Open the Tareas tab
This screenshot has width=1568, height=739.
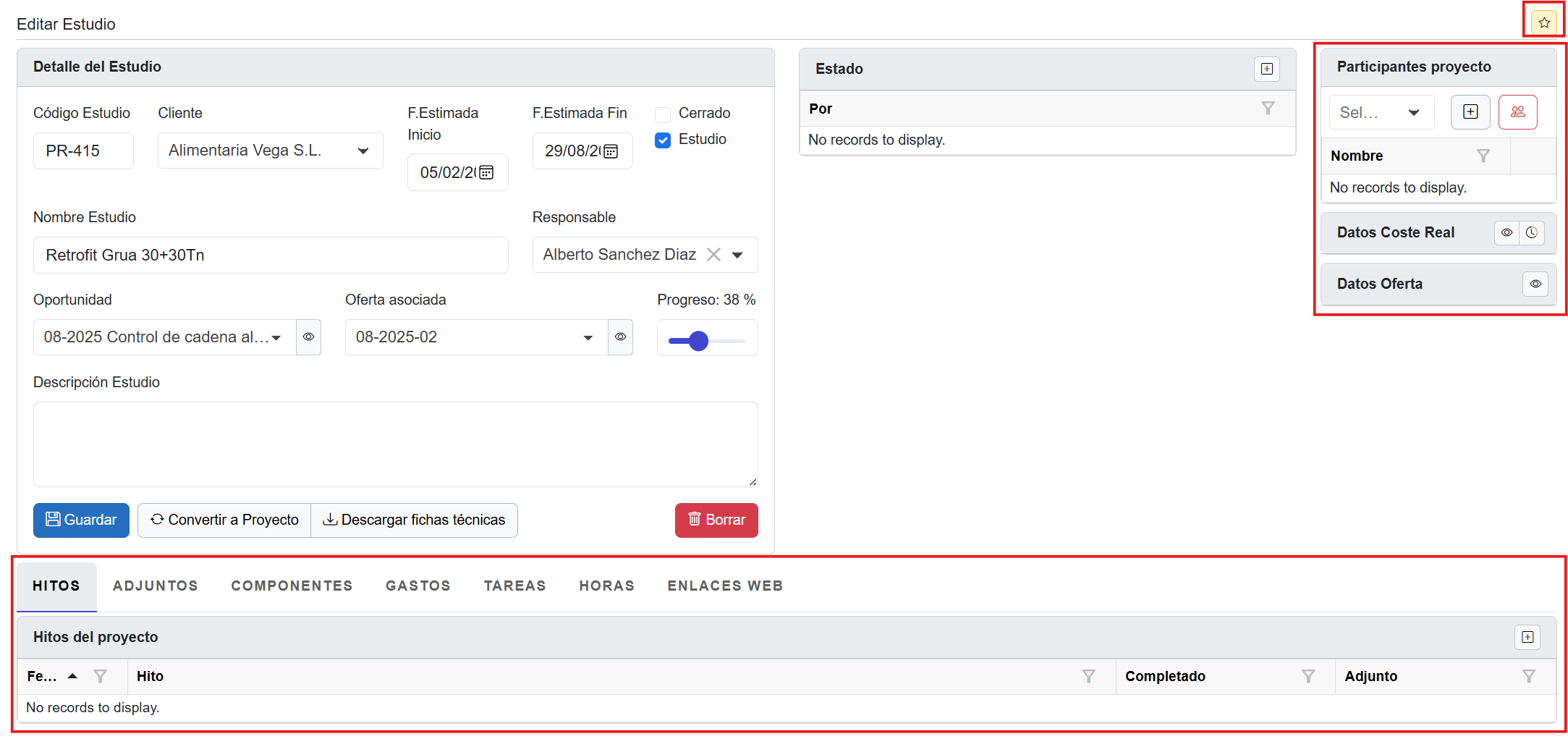(514, 586)
